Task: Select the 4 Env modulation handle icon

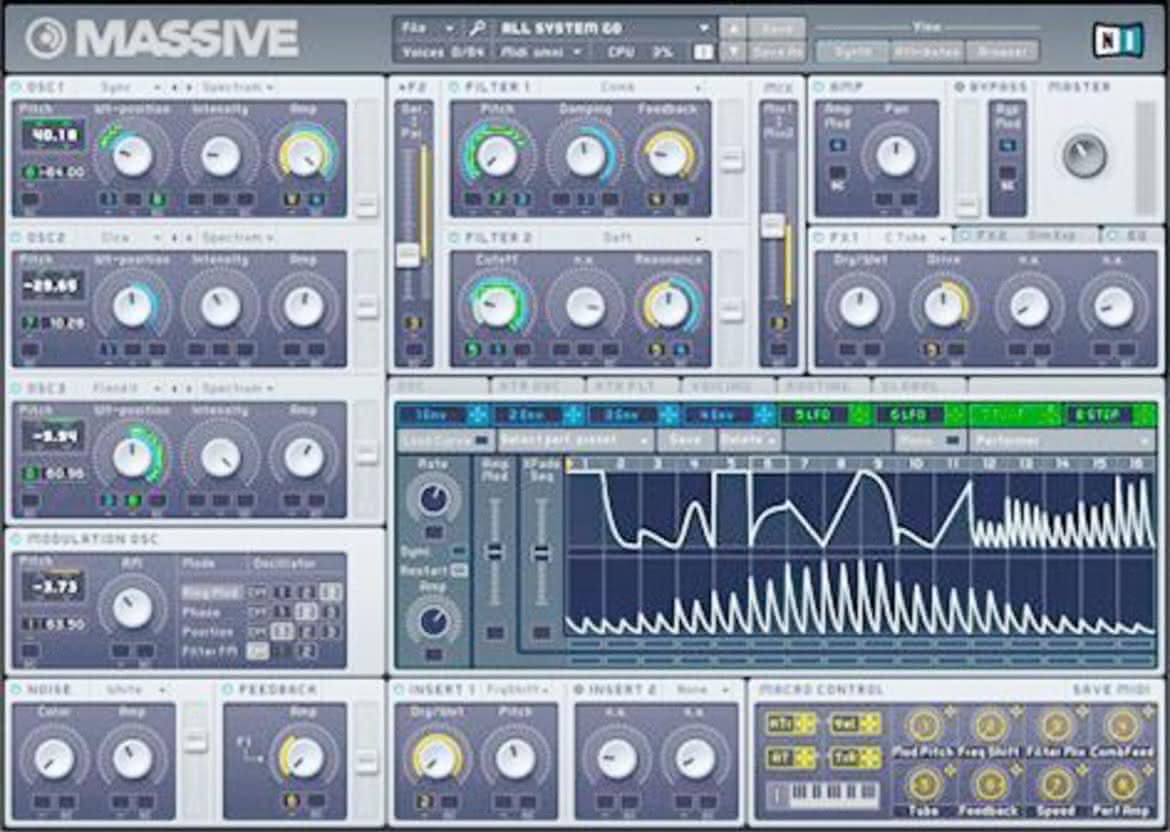Action: click(x=764, y=415)
